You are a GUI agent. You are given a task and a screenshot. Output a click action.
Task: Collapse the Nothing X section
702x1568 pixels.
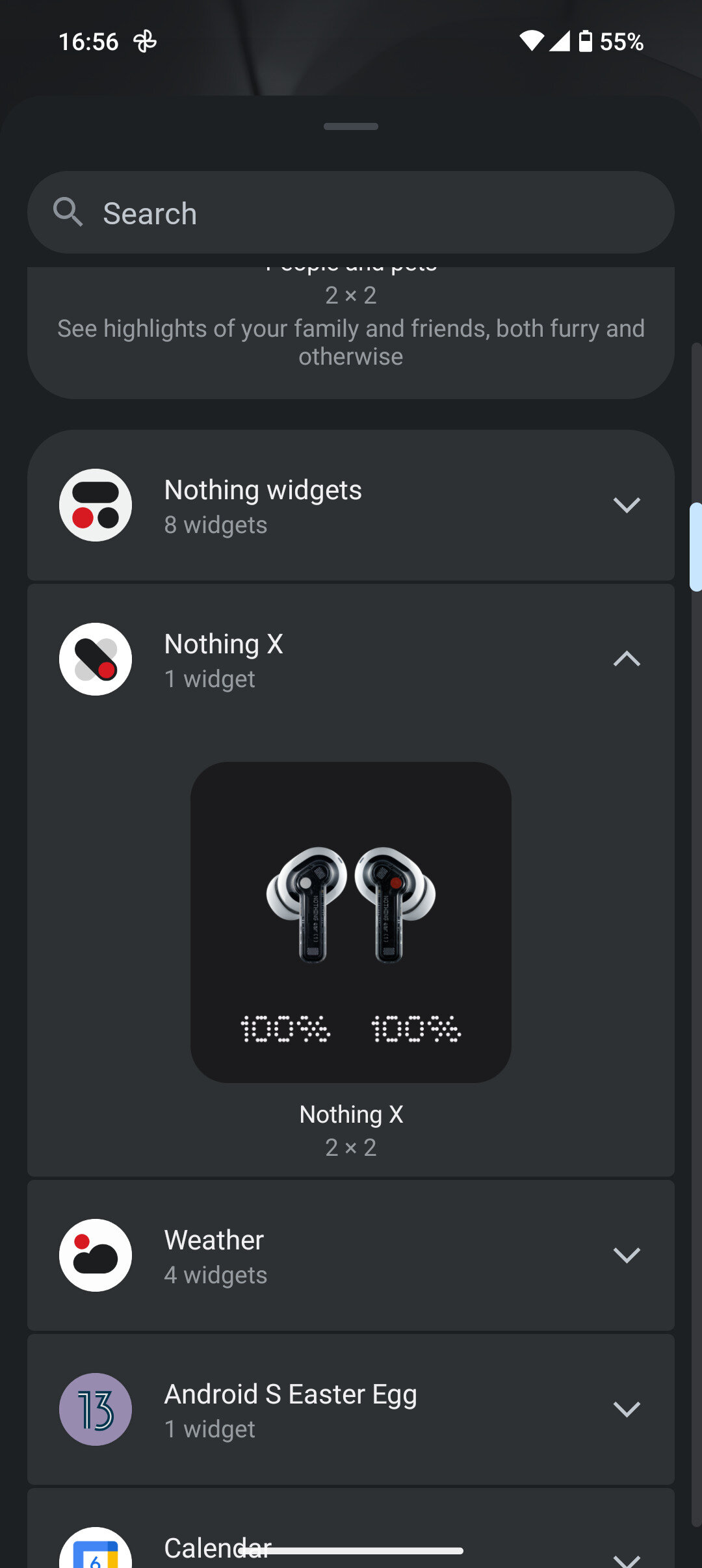627,659
